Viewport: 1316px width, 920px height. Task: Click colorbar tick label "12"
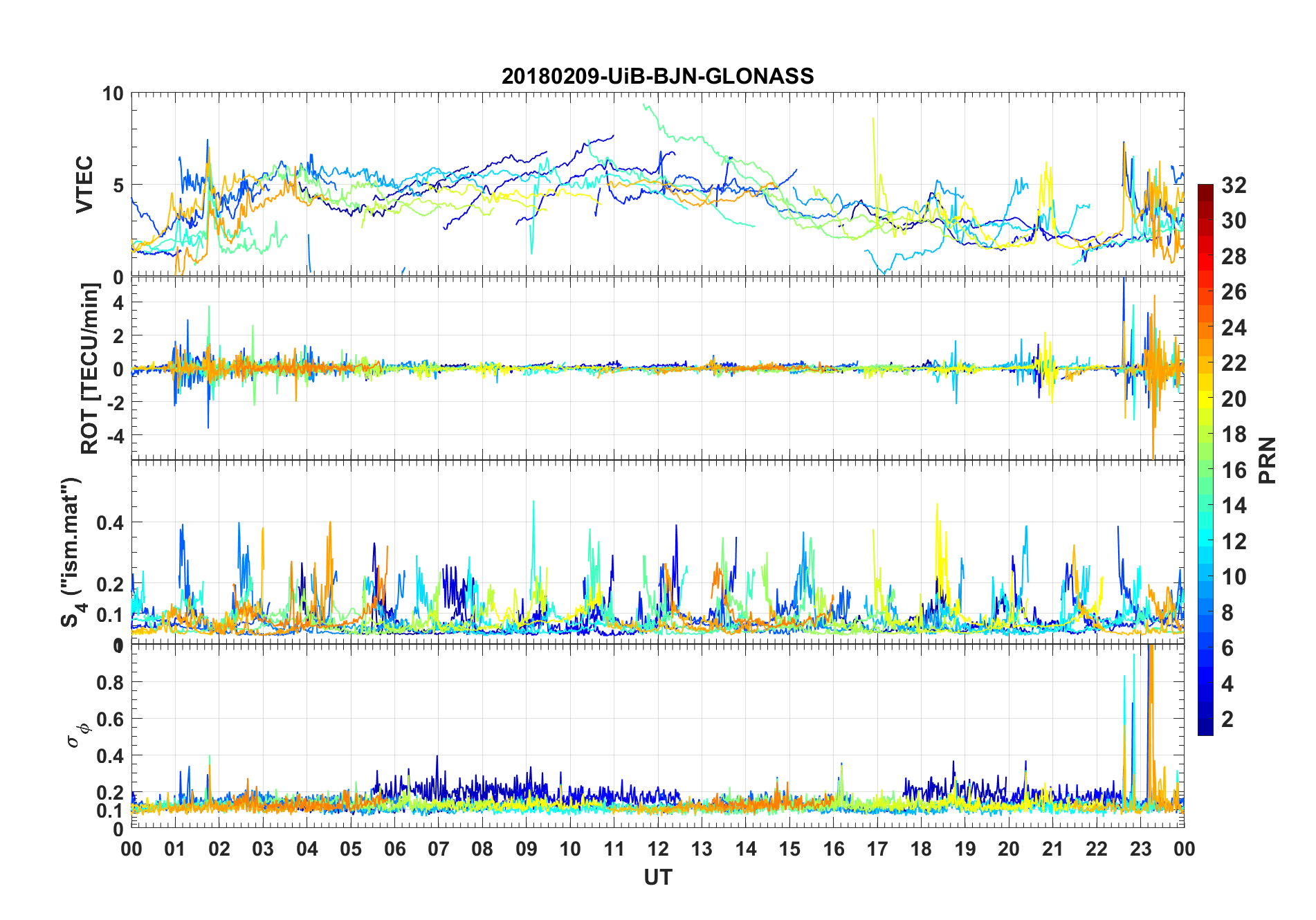coord(1234,541)
